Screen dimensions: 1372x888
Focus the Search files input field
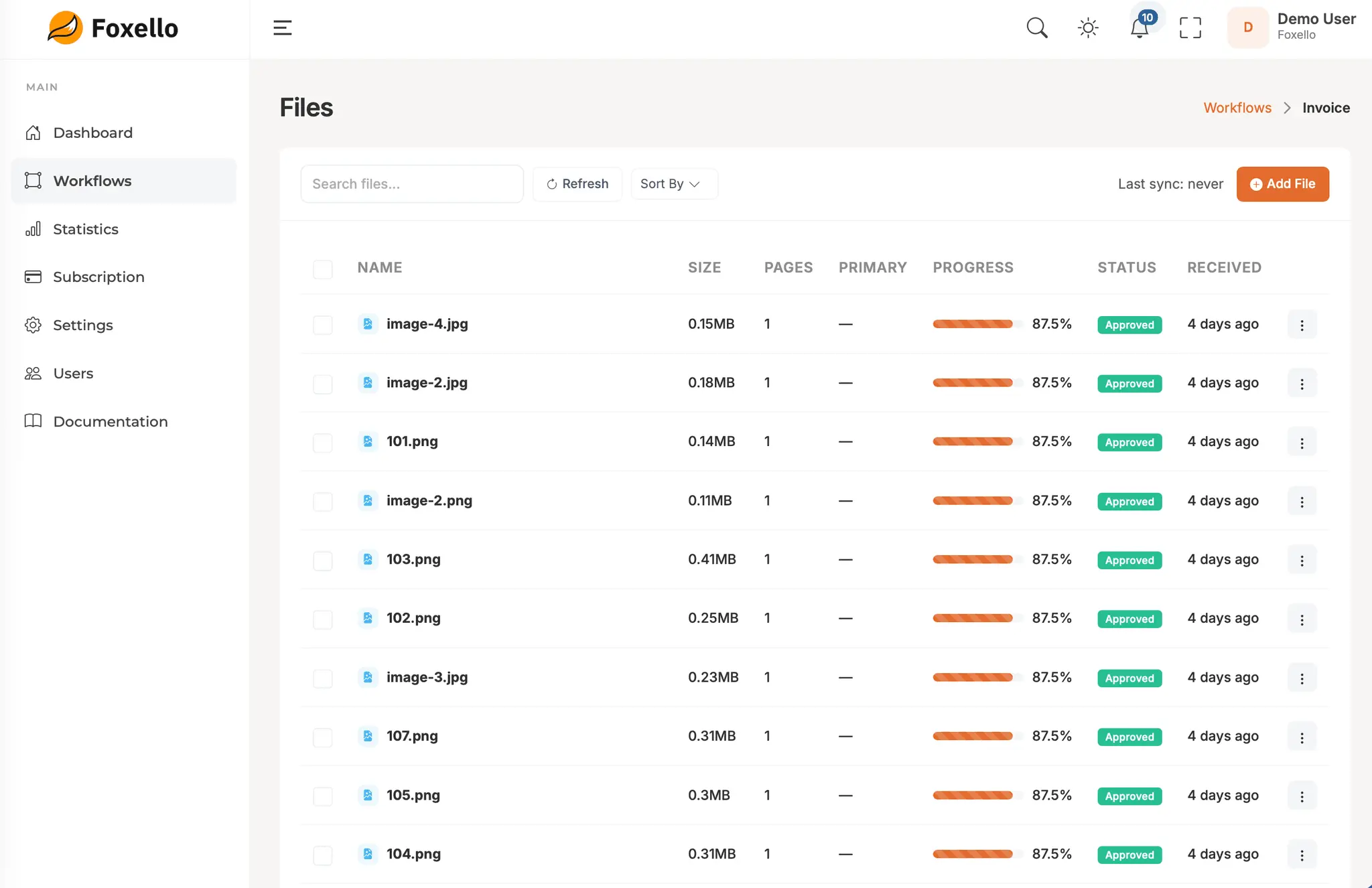(x=412, y=183)
